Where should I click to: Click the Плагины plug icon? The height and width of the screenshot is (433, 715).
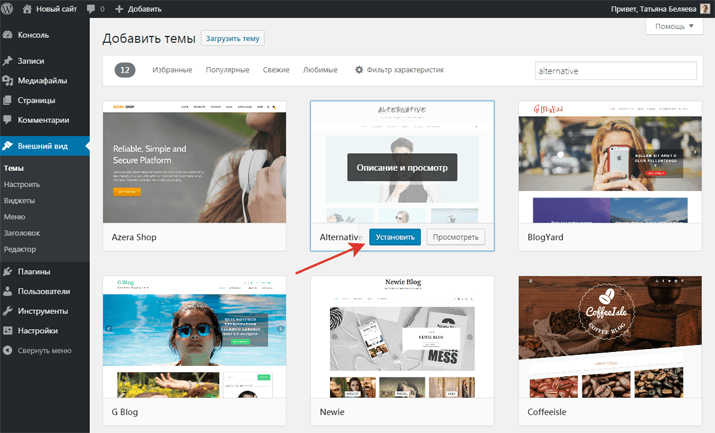click(7, 271)
